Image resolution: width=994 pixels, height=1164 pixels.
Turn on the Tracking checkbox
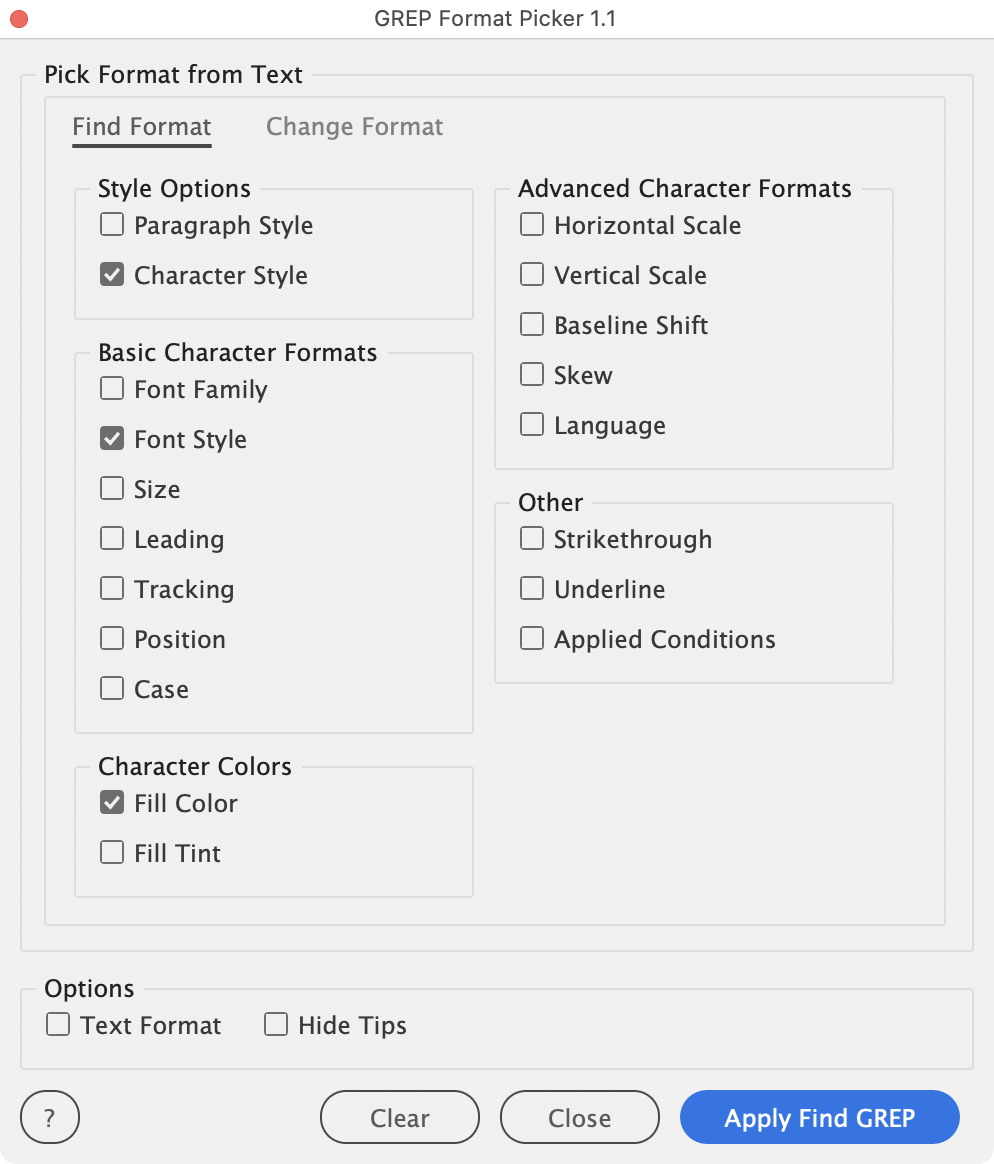112,589
